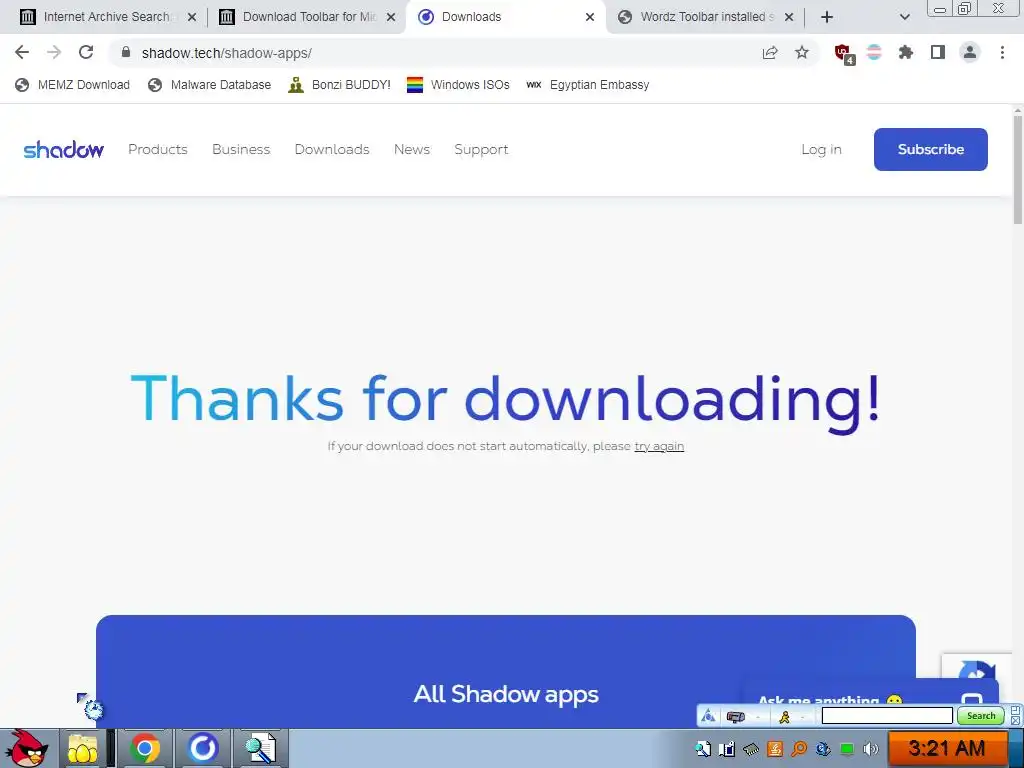Image resolution: width=1024 pixels, height=768 pixels.
Task: Focus the desktop toolbar search field
Action: pyautogui.click(x=887, y=716)
